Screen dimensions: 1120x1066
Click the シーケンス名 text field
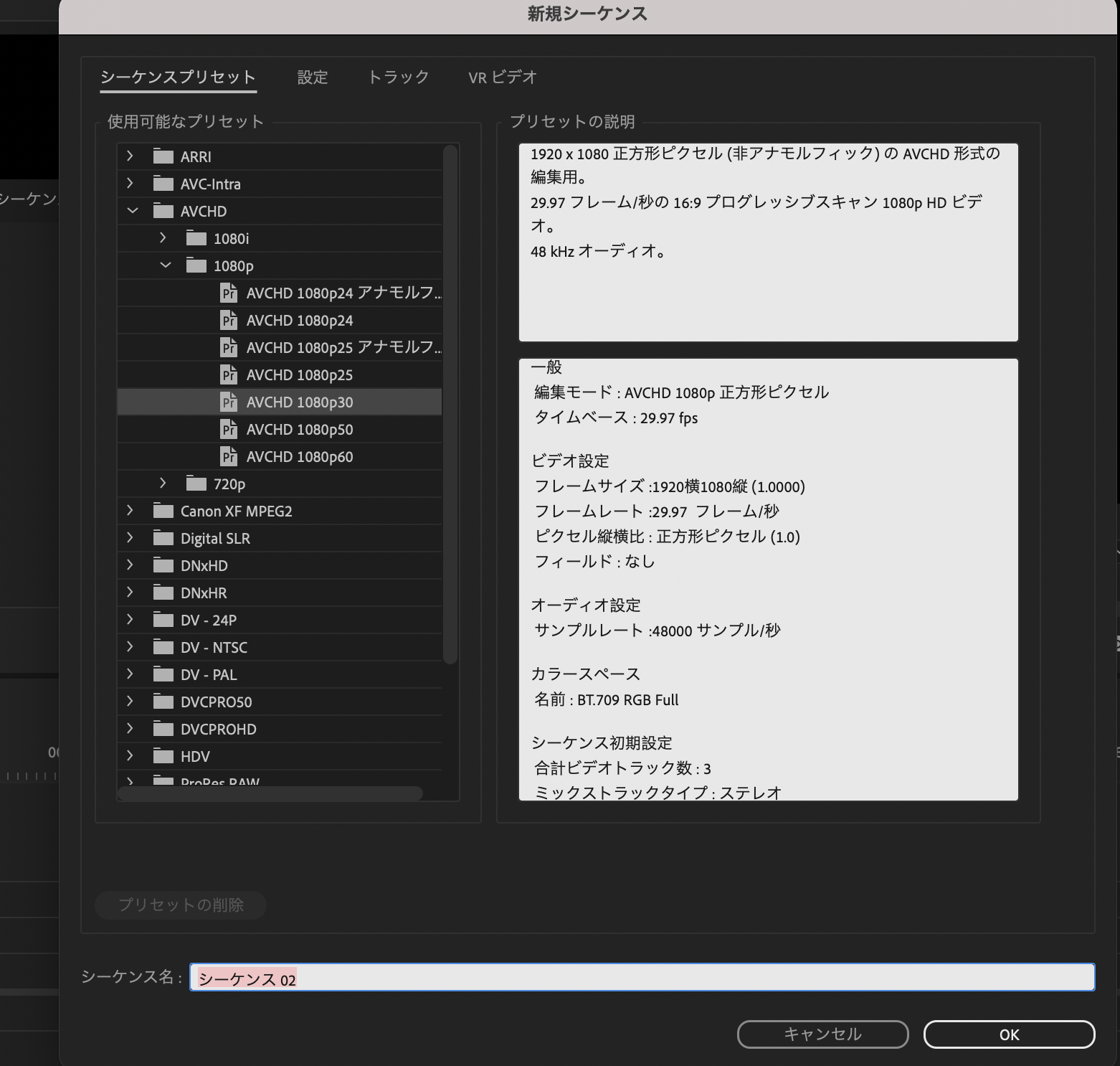[642, 978]
